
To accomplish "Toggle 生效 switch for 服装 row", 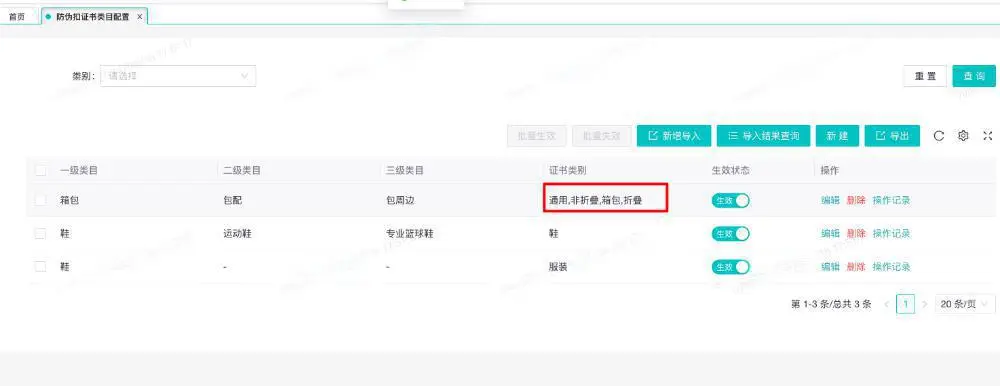I will click(x=731, y=267).
